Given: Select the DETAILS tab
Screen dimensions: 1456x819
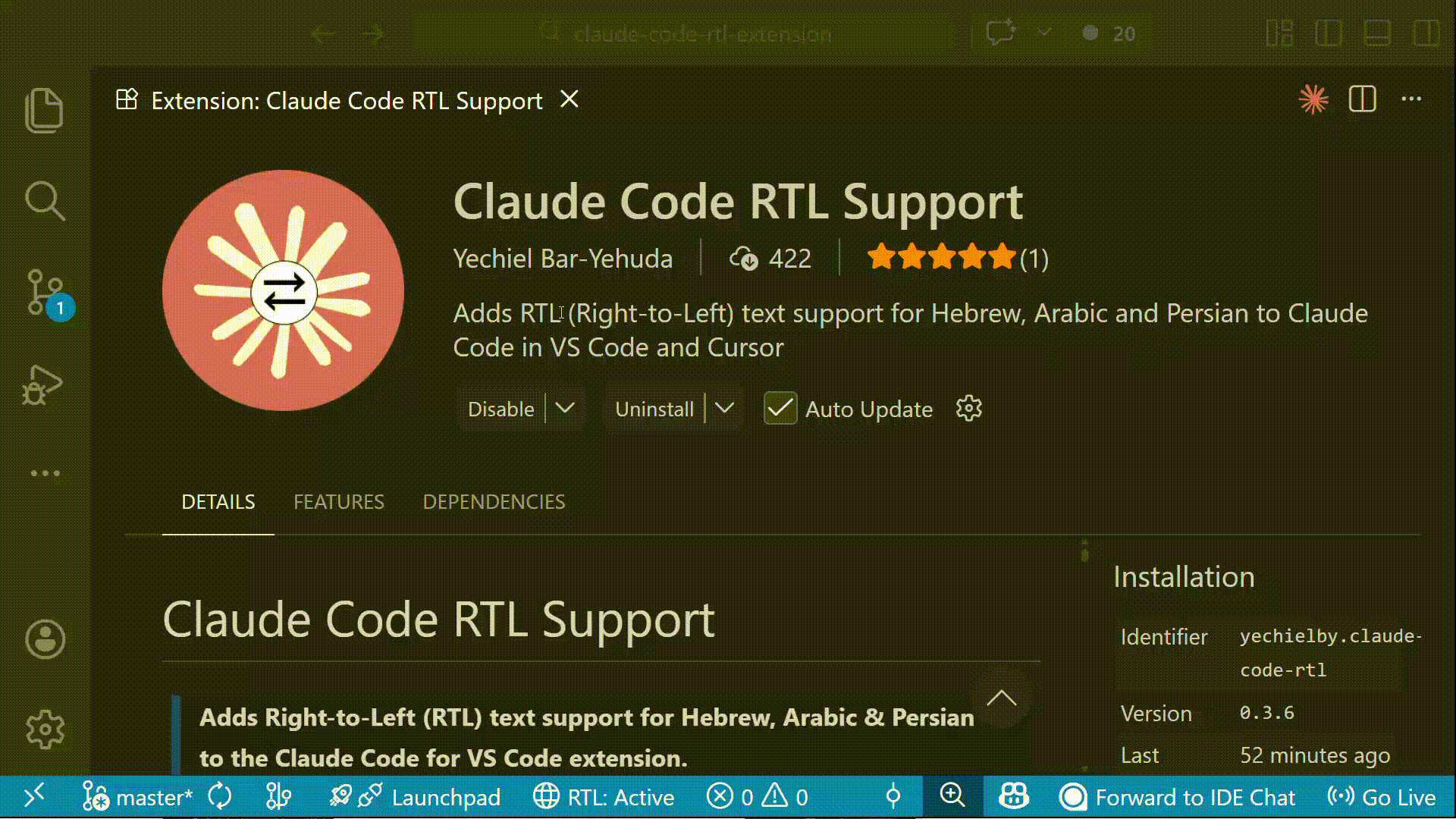Looking at the screenshot, I should (x=218, y=502).
